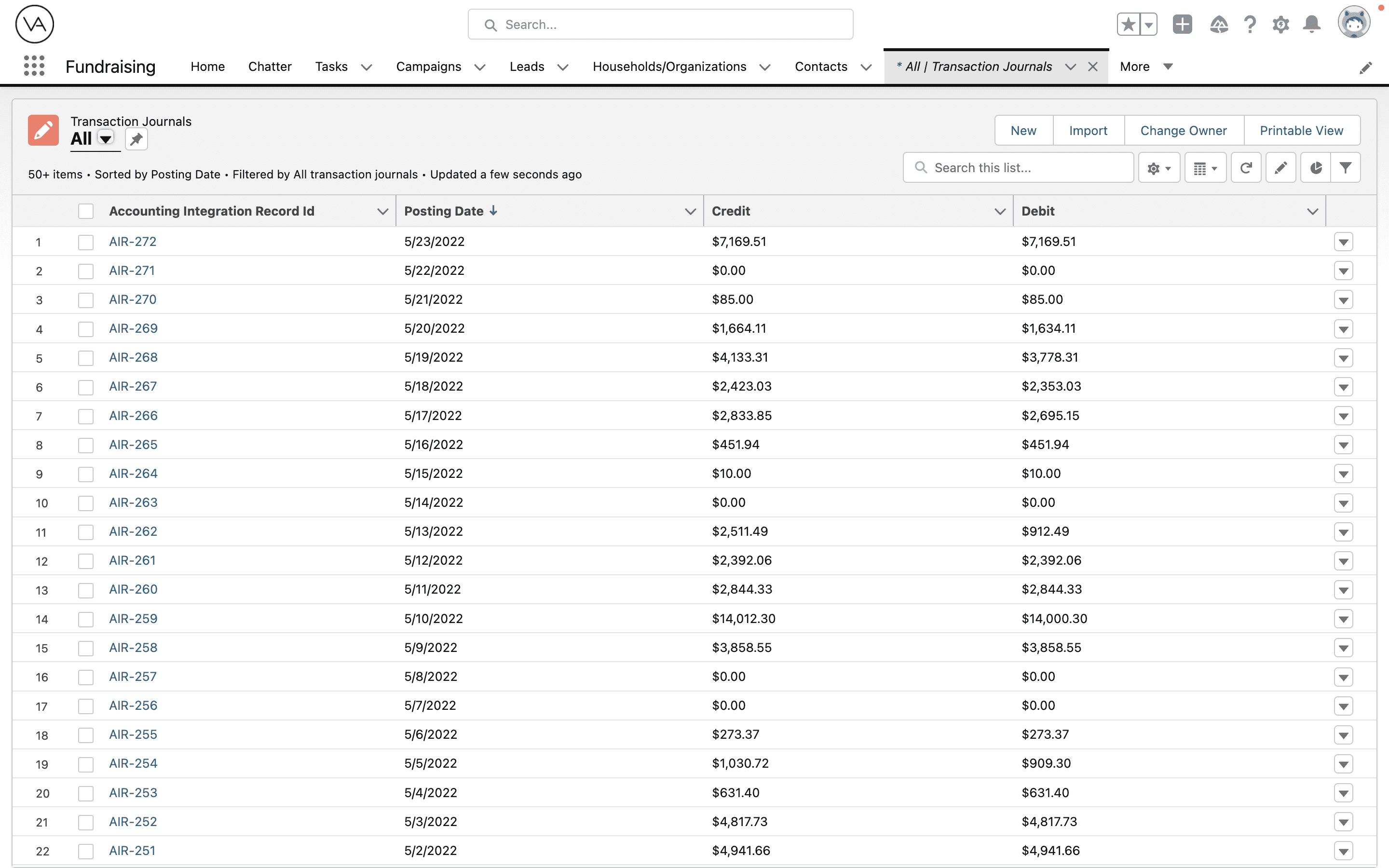Open the list filters panel
Screen dimensions: 1389x868
[1346, 167]
